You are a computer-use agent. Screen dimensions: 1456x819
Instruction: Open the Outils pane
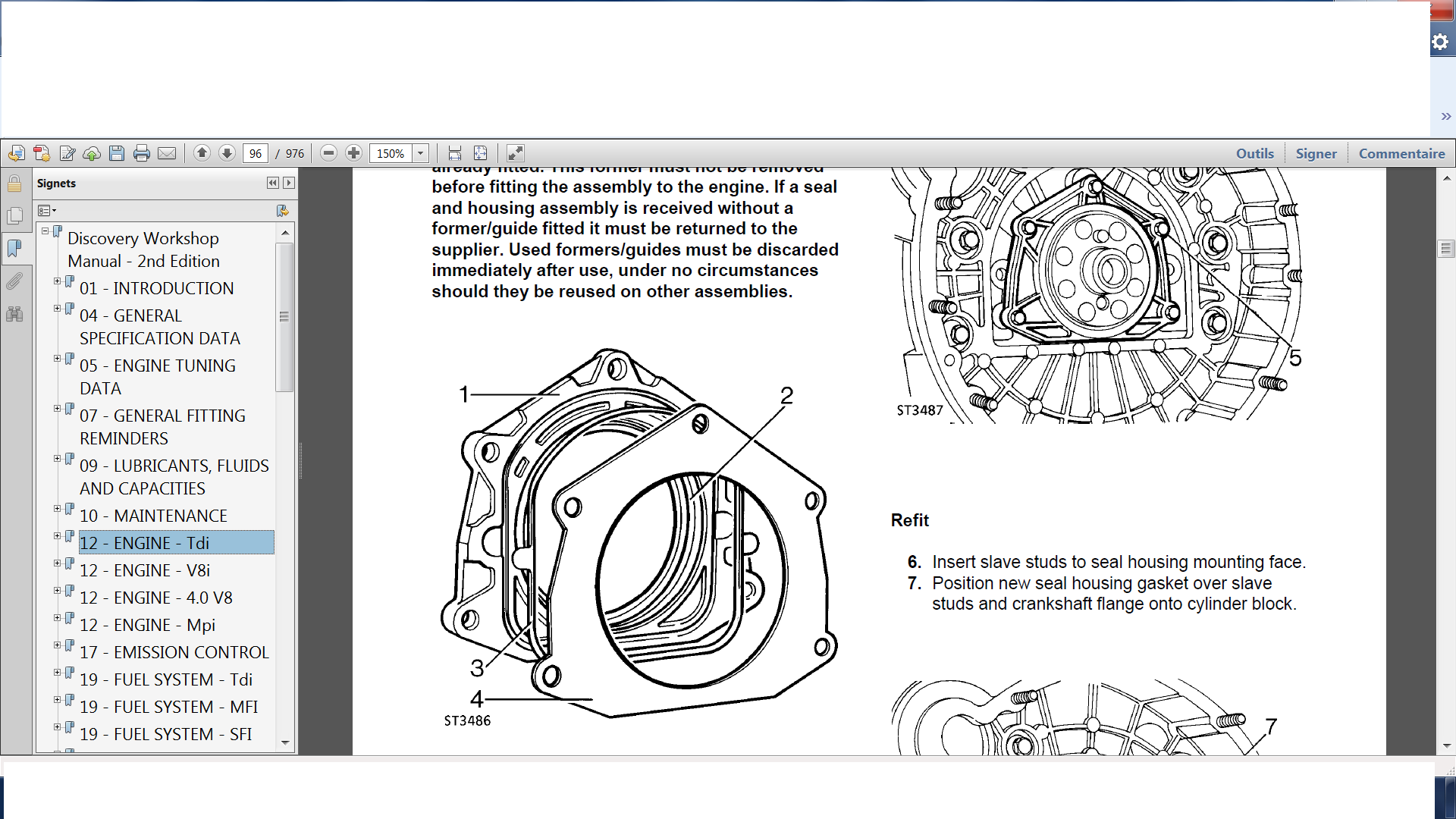[1254, 153]
